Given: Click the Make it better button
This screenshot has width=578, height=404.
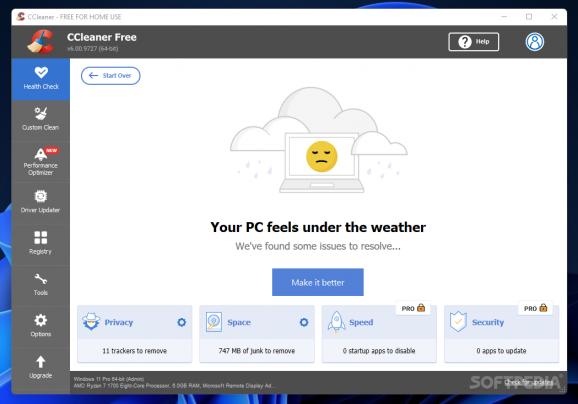Looking at the screenshot, I should click(318, 282).
